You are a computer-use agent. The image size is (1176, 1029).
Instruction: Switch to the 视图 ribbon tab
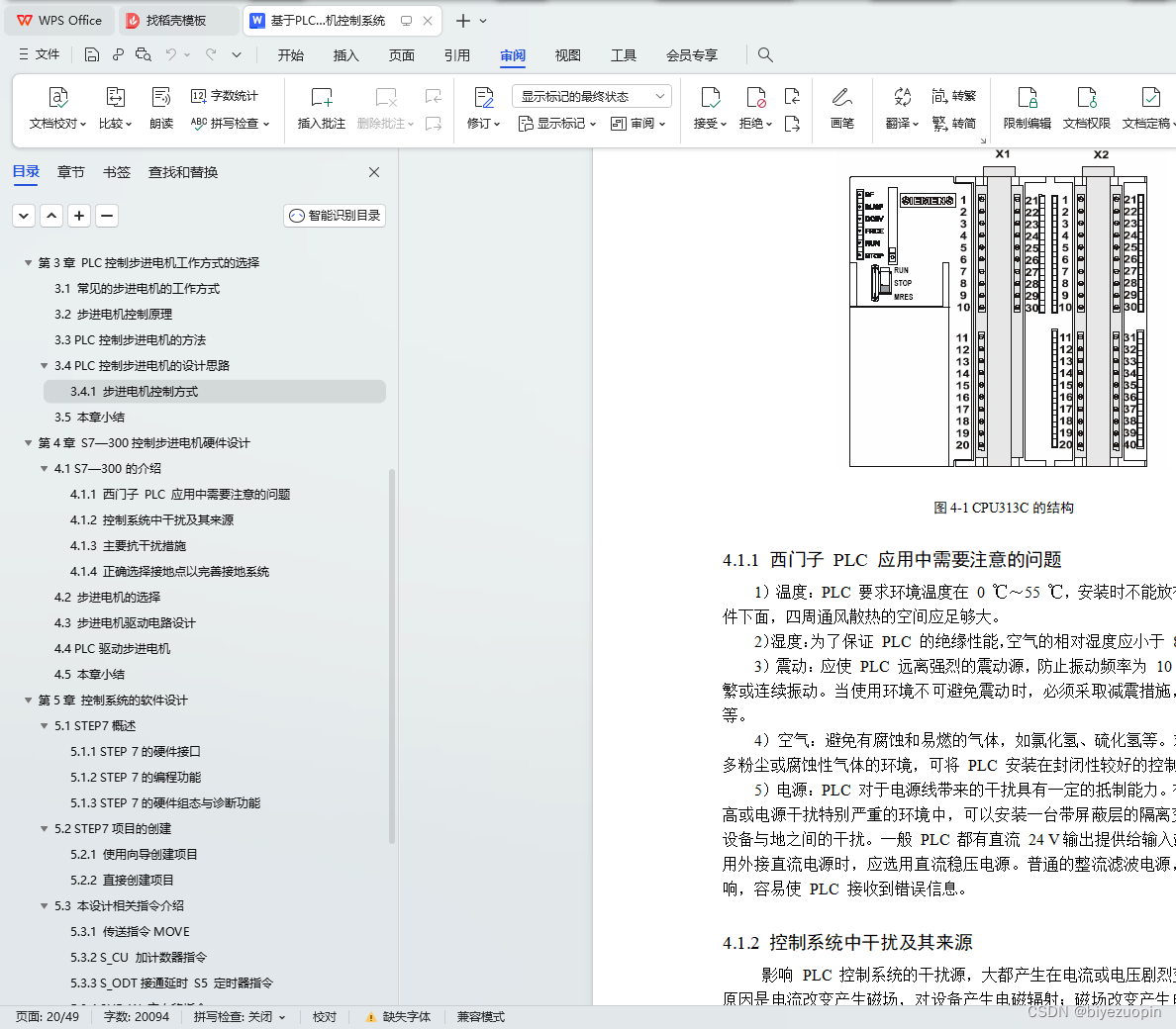click(567, 55)
